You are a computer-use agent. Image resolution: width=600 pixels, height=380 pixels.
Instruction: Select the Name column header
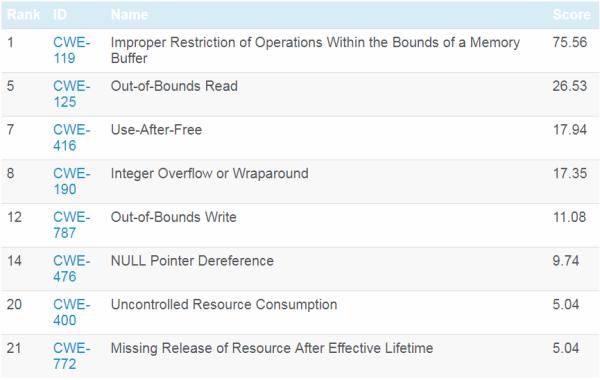point(129,15)
